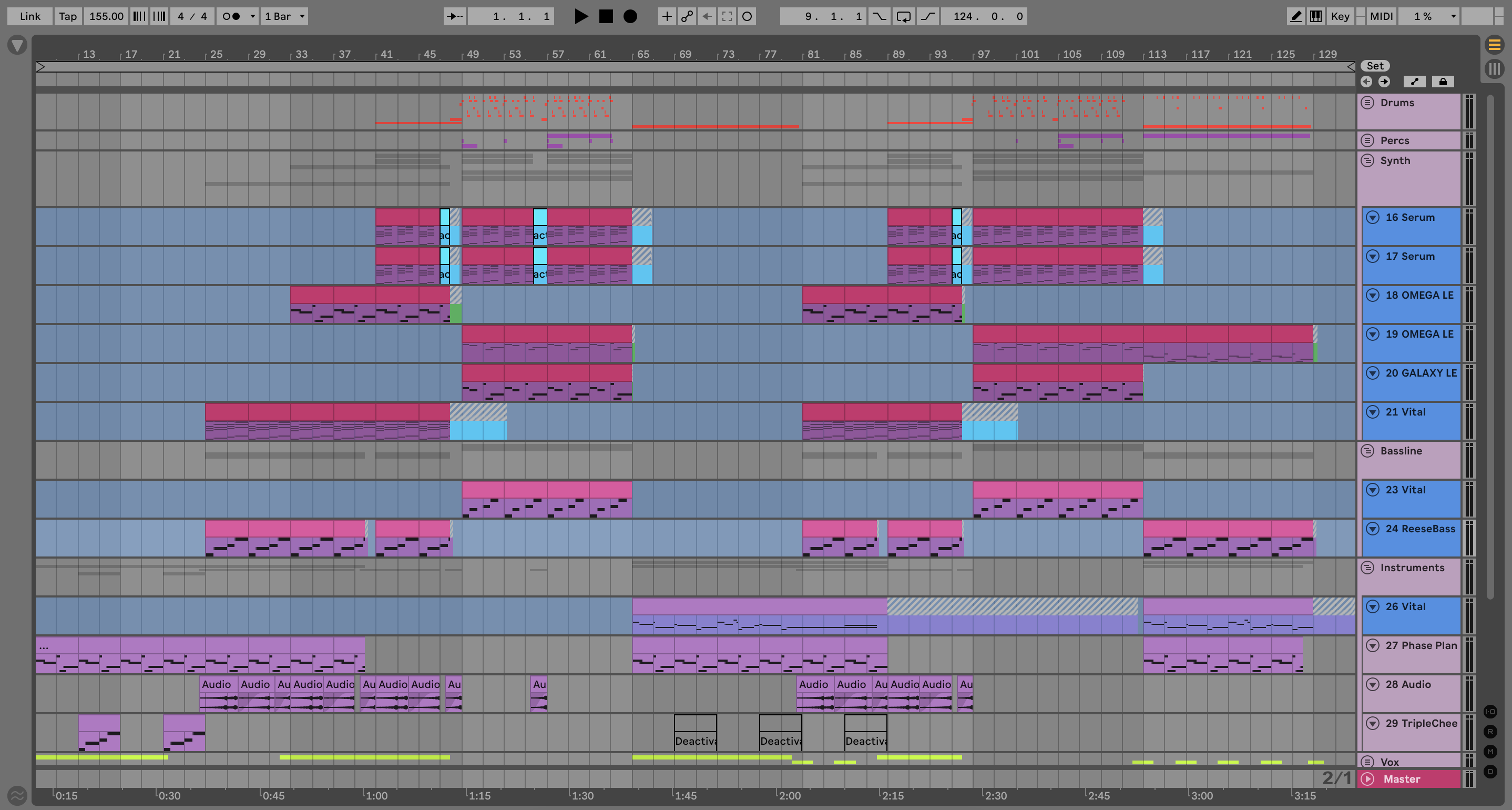The height and width of the screenshot is (810, 1512).
Task: Click the Lock Envelopes padlock icon
Action: coord(1443,82)
